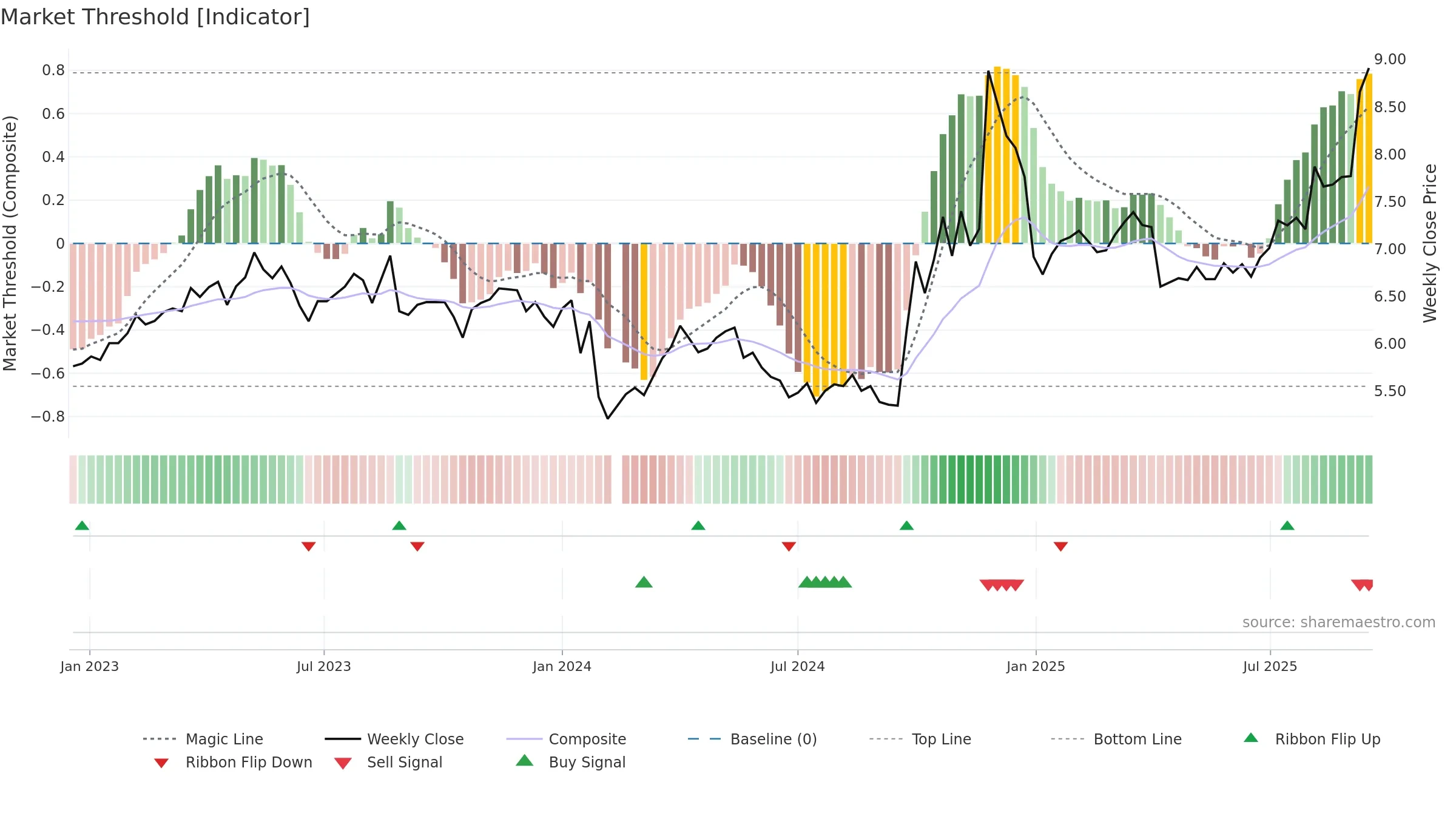The width and height of the screenshot is (1456, 819).
Task: Open the source: sharemaestro.com attribution
Action: [1339, 622]
